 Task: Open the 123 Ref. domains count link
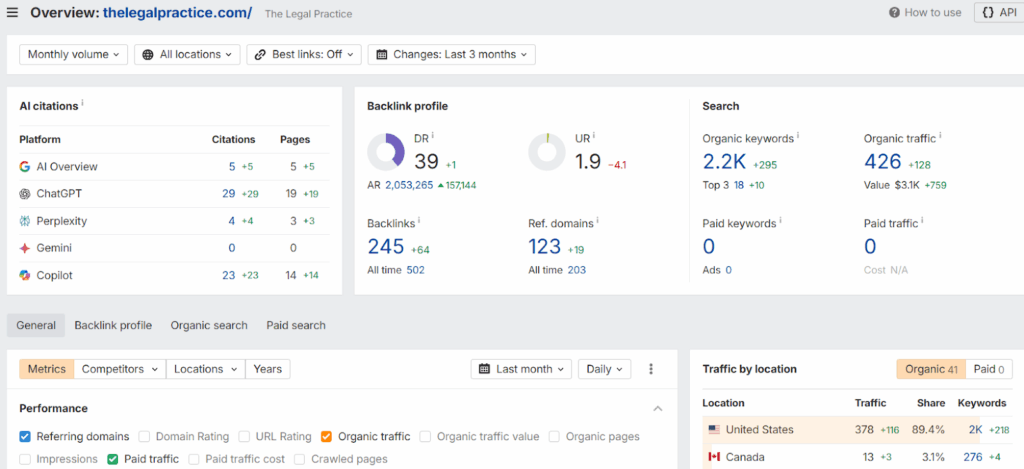(x=545, y=246)
